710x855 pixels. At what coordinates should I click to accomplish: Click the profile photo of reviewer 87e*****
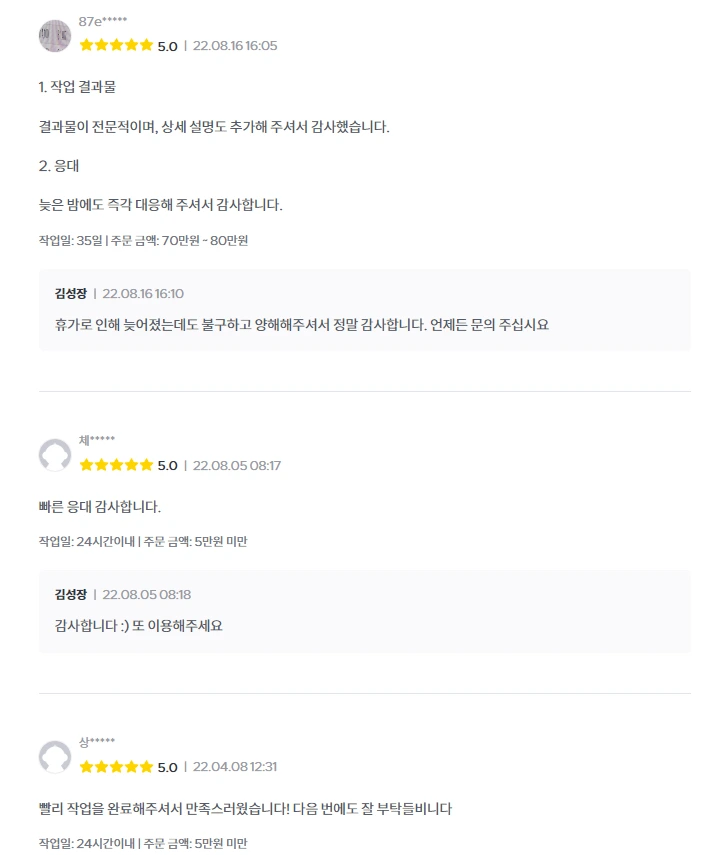tap(55, 36)
